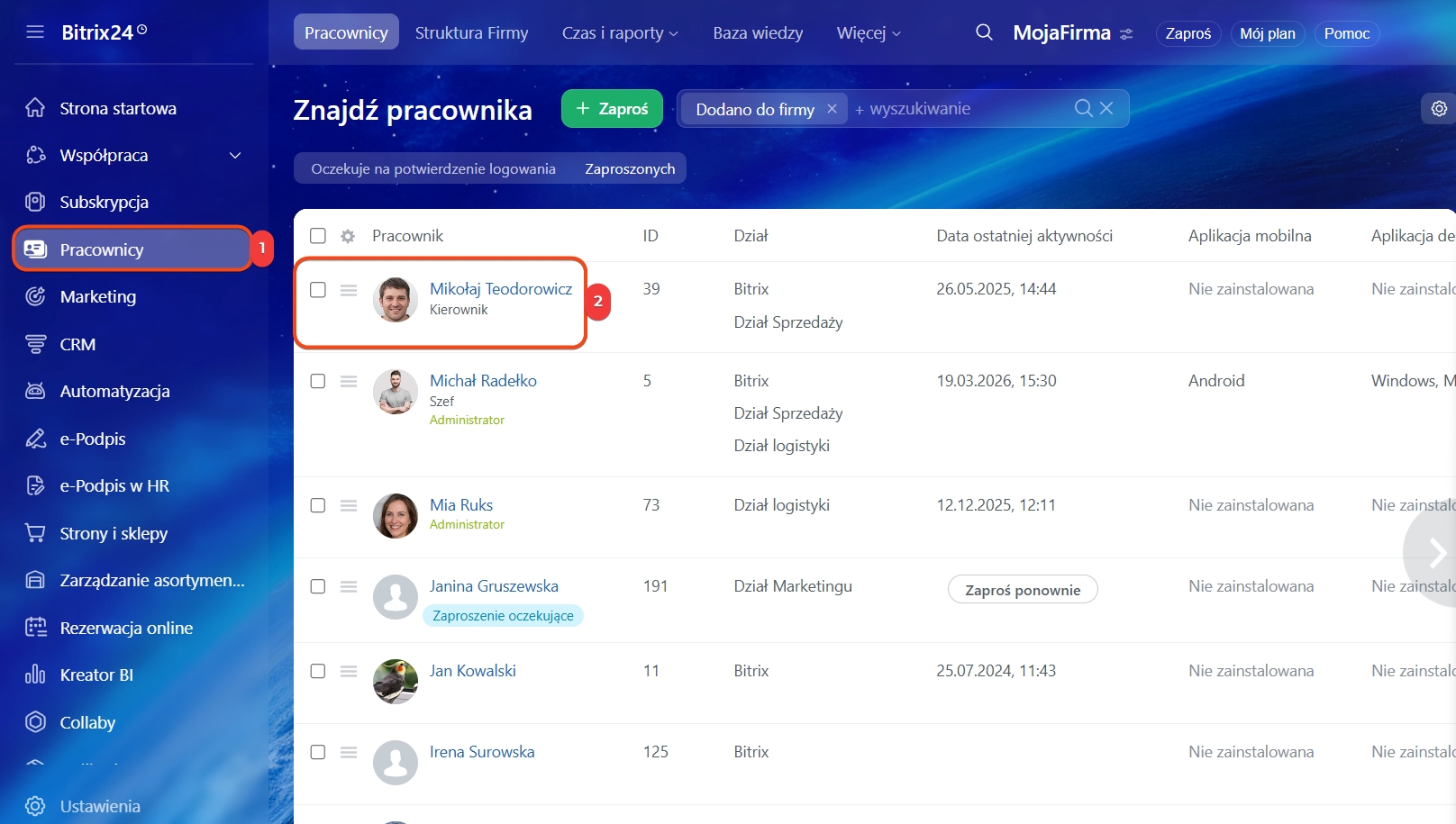1456x824 pixels.
Task: Open the settings gear at far right
Action: [x=1439, y=108]
